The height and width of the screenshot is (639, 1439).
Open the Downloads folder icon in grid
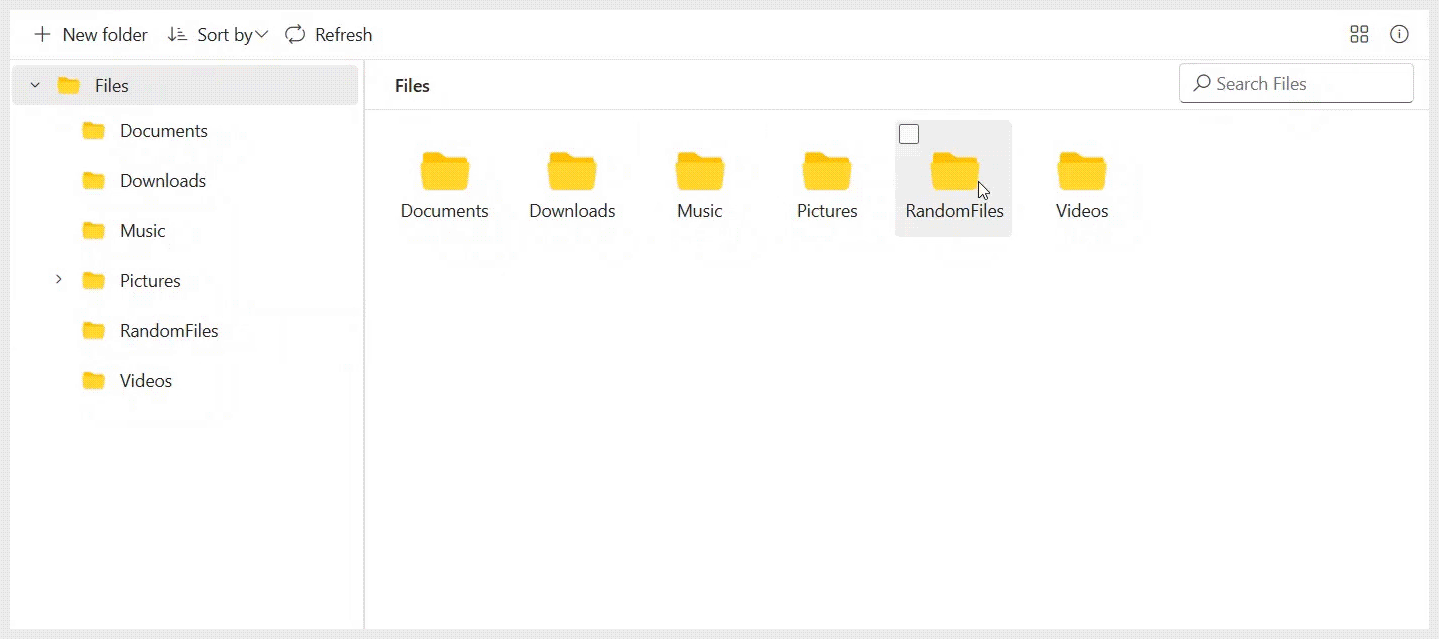click(x=572, y=172)
